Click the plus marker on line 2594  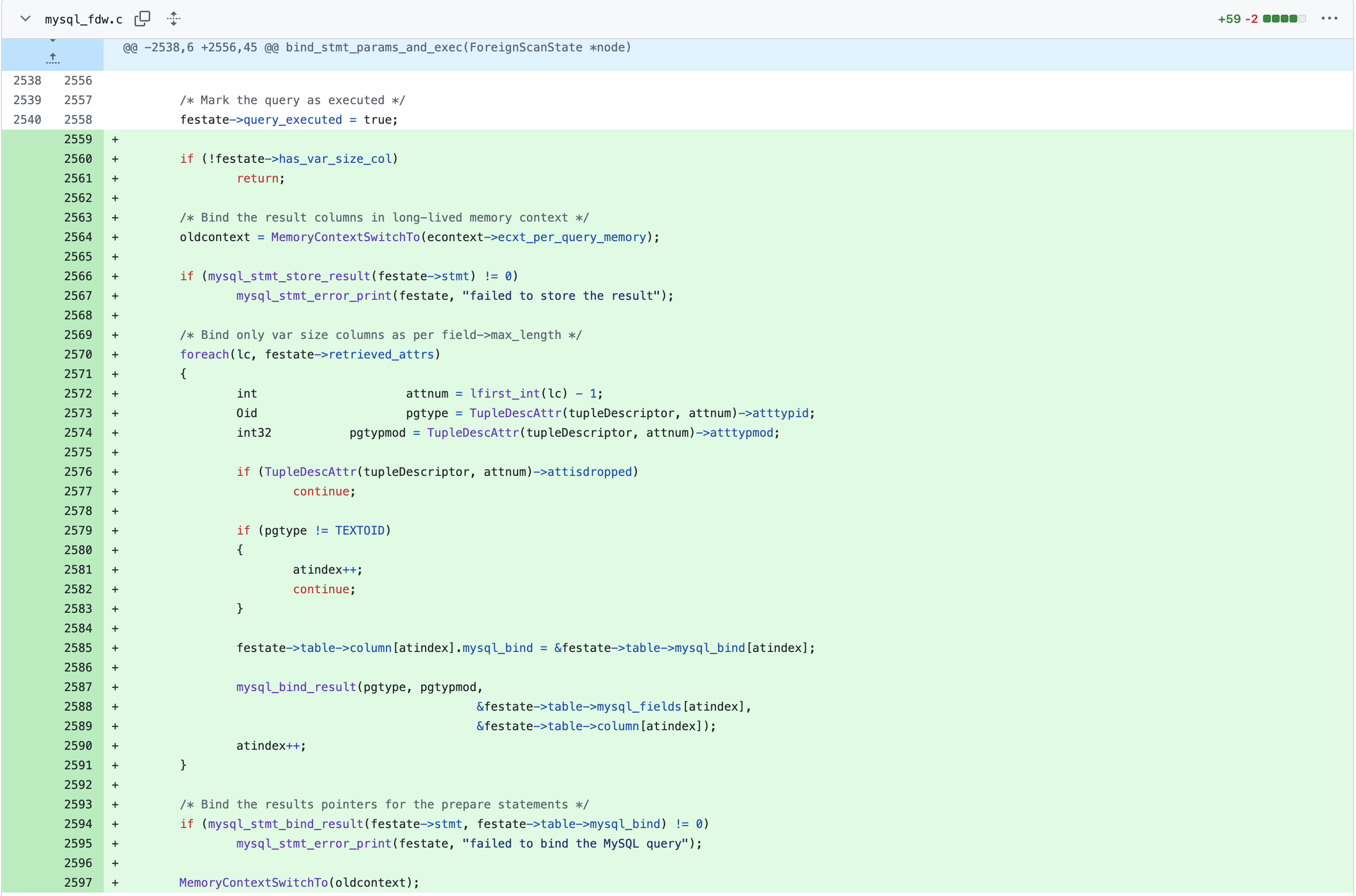tap(115, 824)
